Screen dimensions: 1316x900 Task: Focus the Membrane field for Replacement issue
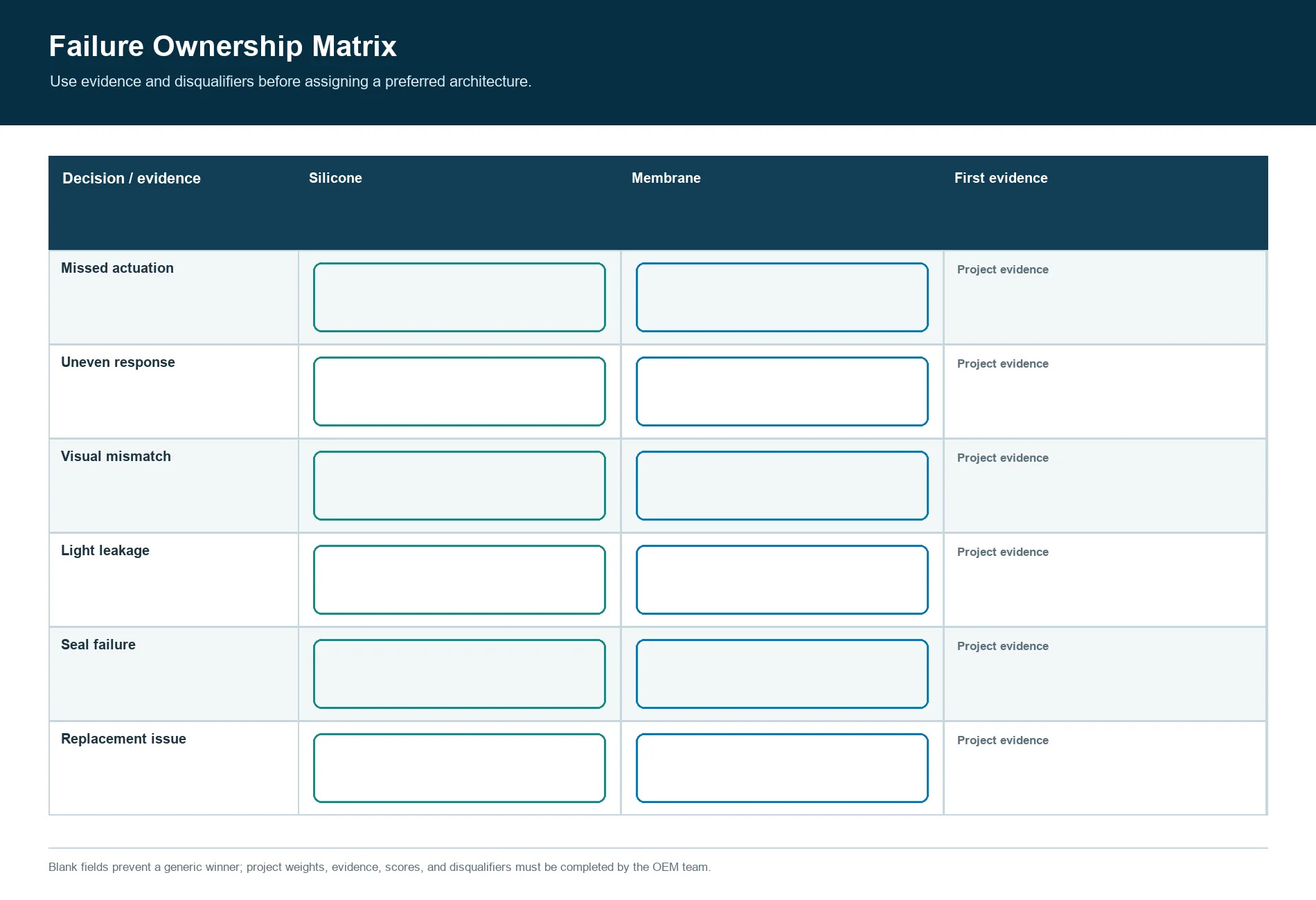click(x=782, y=768)
